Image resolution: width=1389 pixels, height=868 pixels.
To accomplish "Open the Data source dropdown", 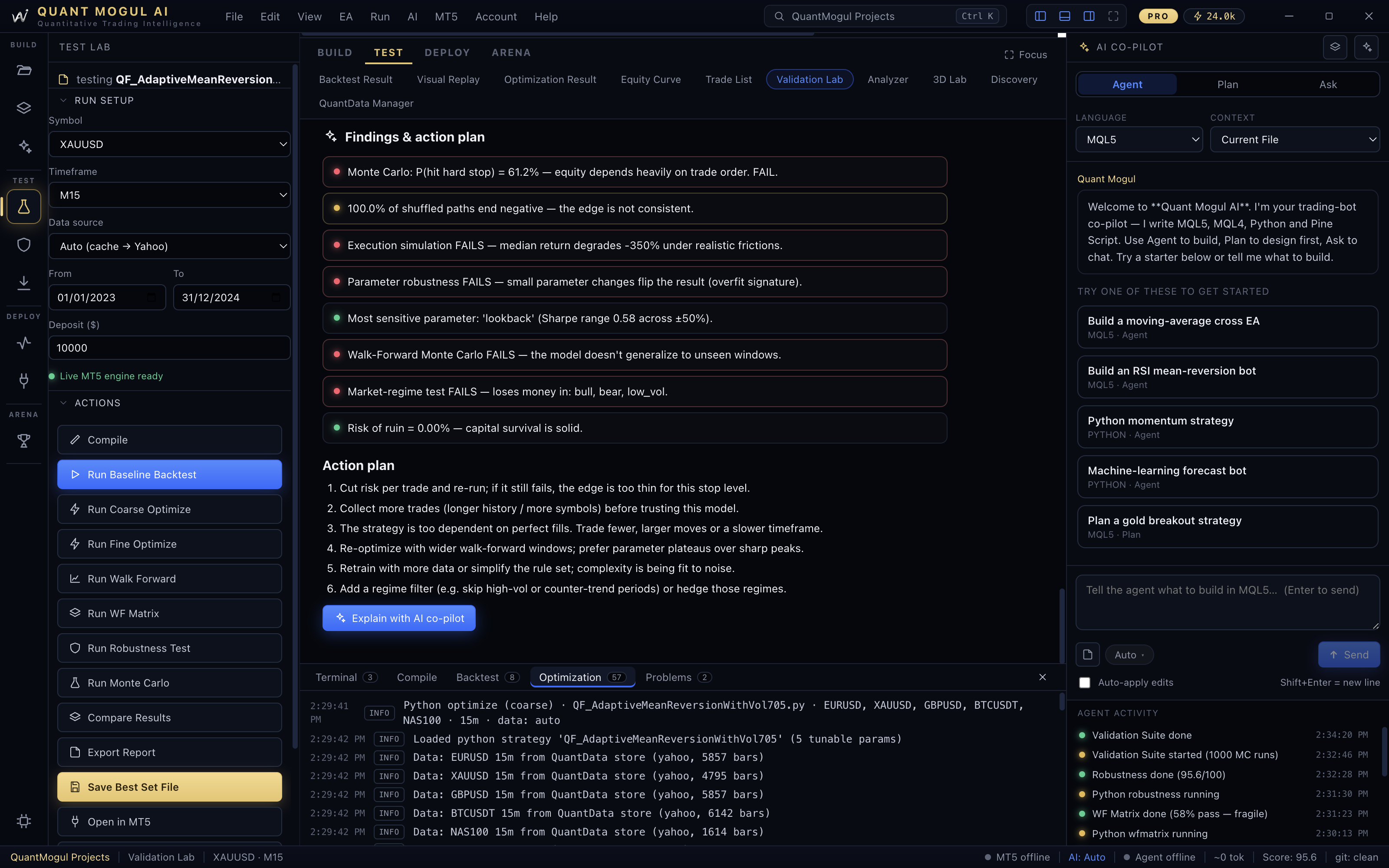I will [169, 246].
